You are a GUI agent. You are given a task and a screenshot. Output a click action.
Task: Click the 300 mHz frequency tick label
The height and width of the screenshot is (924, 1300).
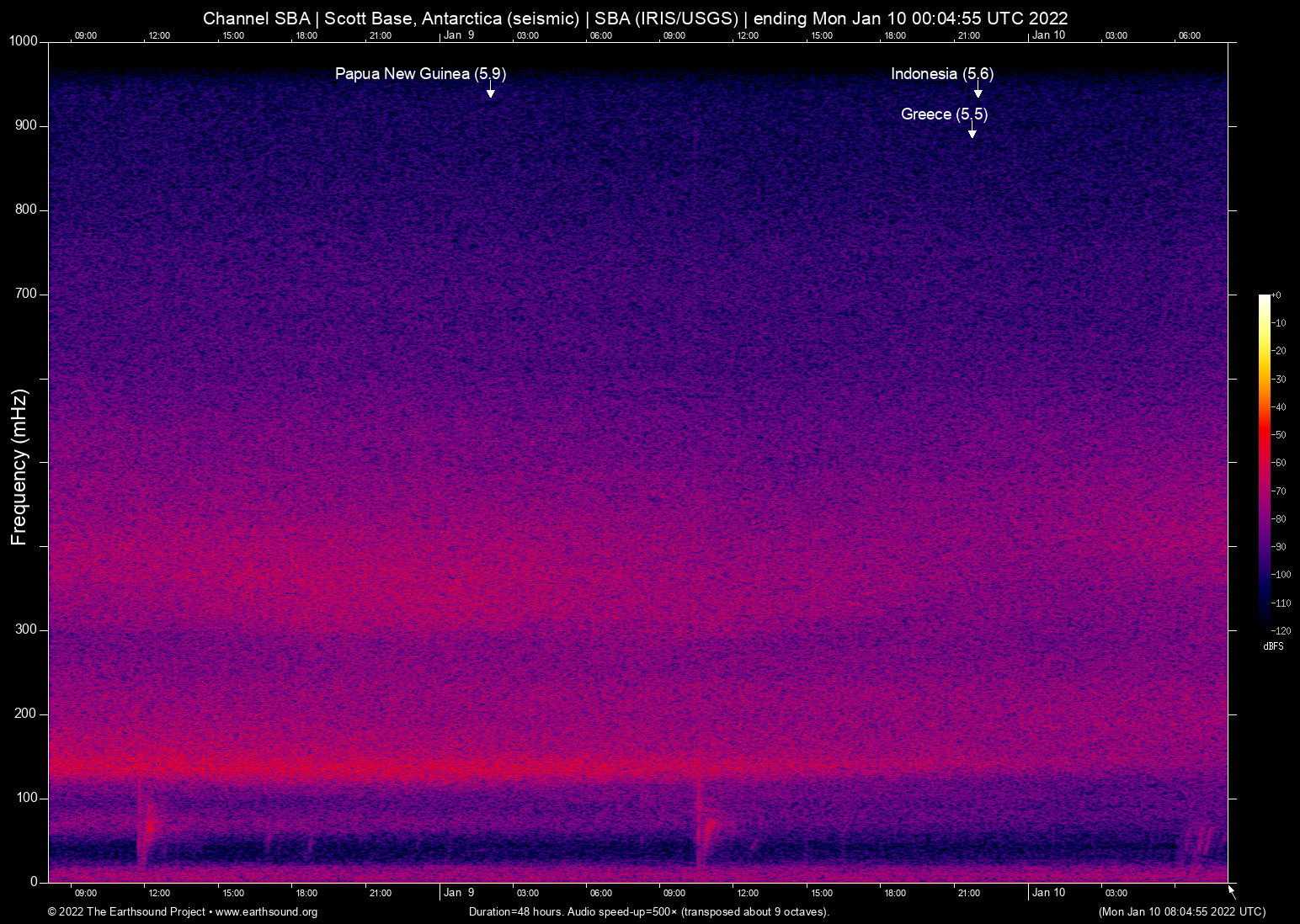27,629
